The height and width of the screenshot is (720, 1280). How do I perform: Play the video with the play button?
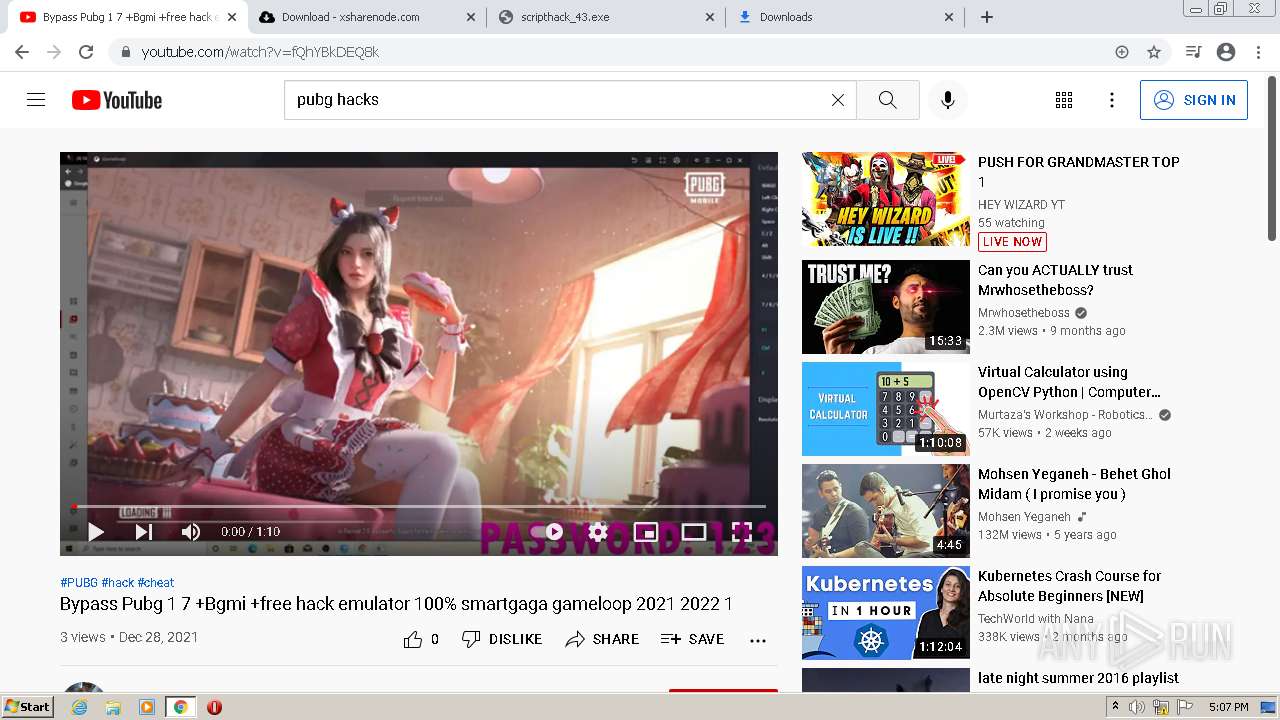(x=96, y=532)
